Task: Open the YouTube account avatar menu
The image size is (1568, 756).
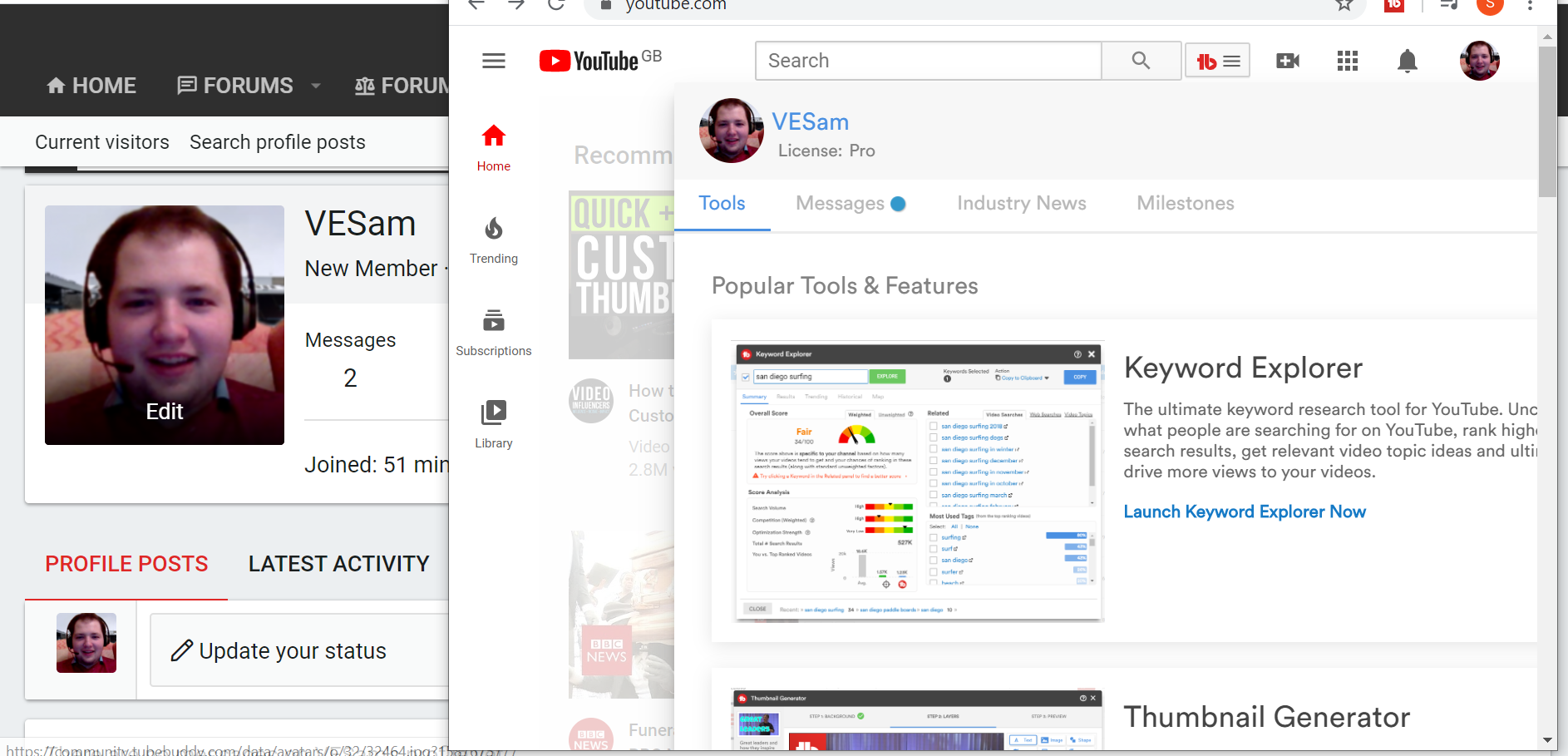Action: pos(1480,61)
